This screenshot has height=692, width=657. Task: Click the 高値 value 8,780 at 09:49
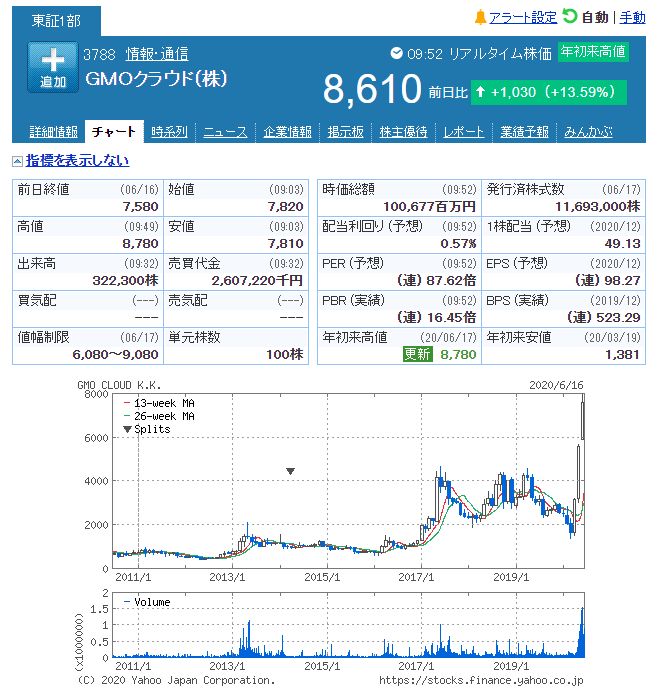(x=140, y=244)
